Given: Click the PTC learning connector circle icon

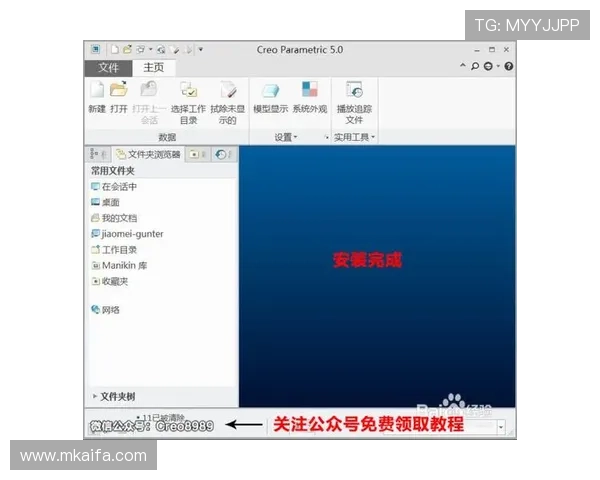Looking at the screenshot, I should [488, 66].
